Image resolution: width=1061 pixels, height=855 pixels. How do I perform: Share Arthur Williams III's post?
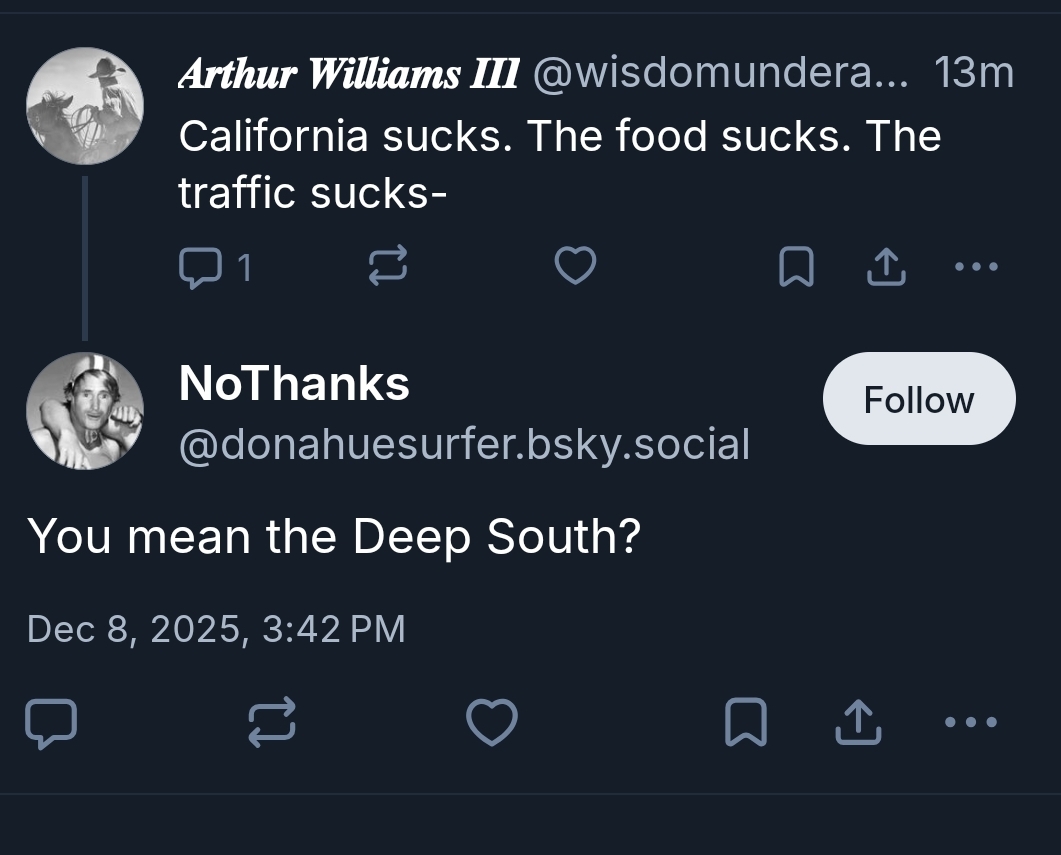coord(884,267)
